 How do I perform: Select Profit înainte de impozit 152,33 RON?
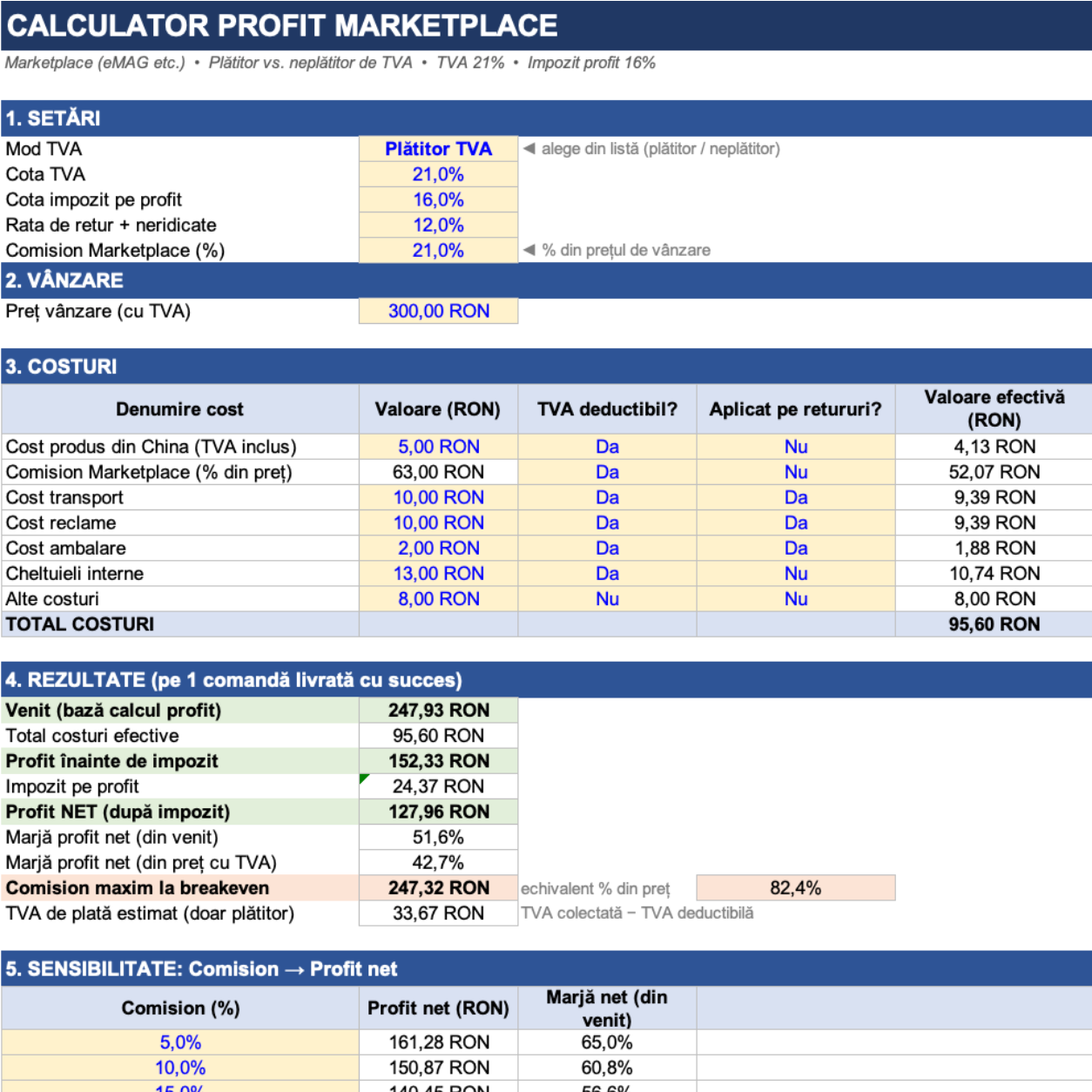438,761
